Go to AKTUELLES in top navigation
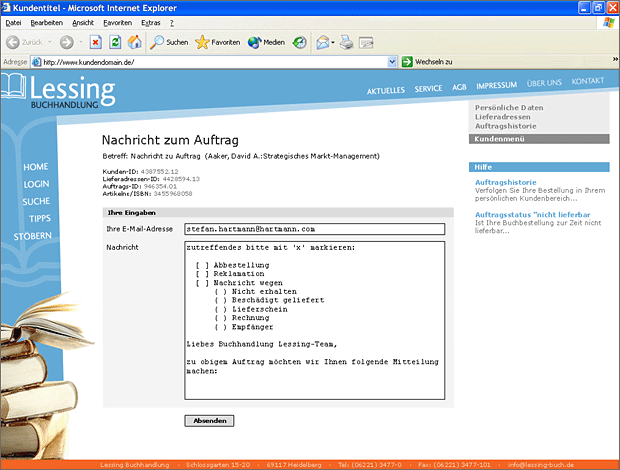The width and height of the screenshot is (620, 470). (x=386, y=91)
